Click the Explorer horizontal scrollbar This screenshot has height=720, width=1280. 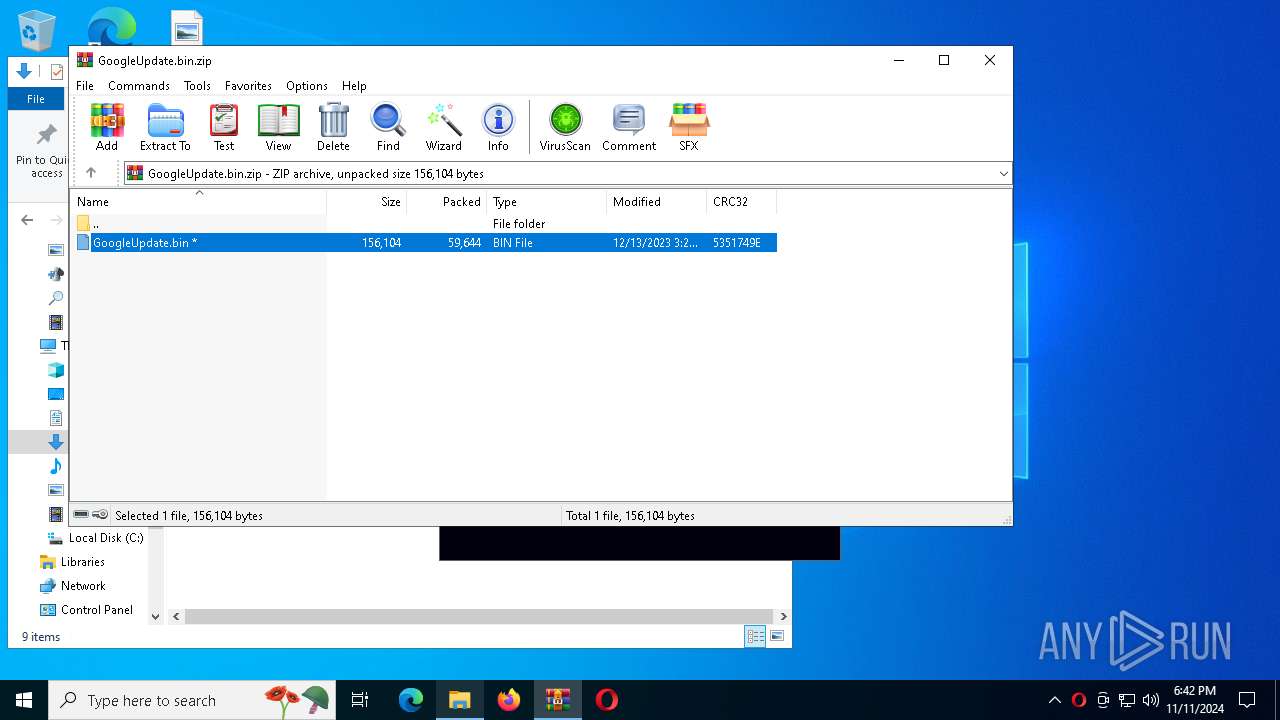point(480,617)
